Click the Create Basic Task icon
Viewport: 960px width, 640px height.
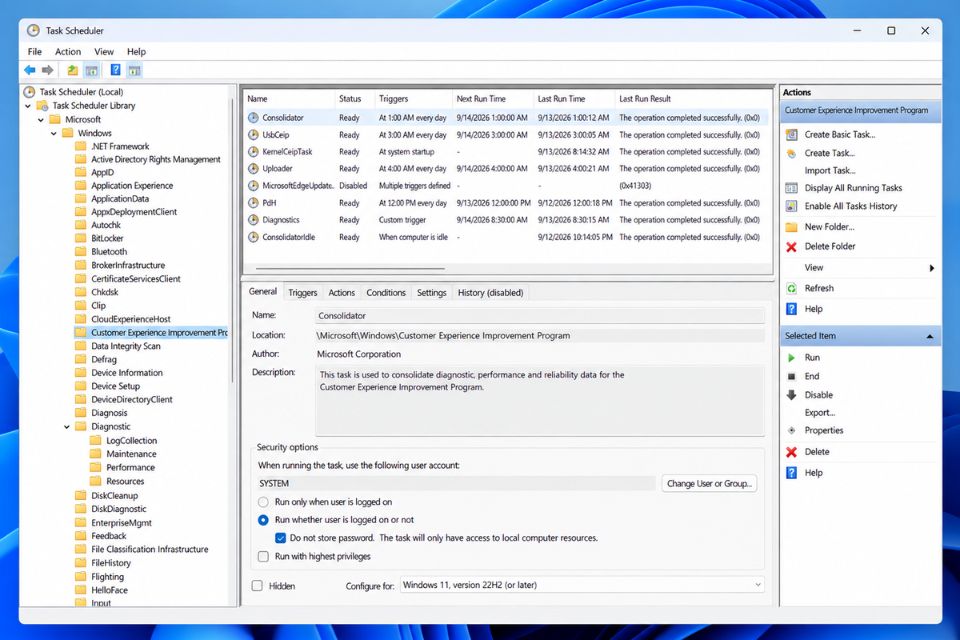pyautogui.click(x=791, y=135)
